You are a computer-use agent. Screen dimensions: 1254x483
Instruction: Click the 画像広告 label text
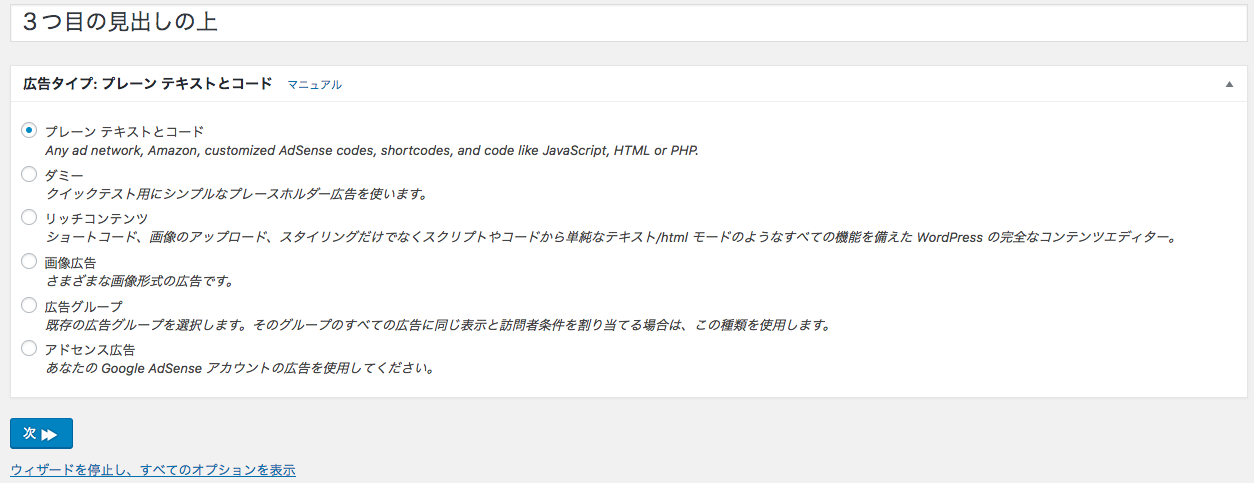[71, 262]
